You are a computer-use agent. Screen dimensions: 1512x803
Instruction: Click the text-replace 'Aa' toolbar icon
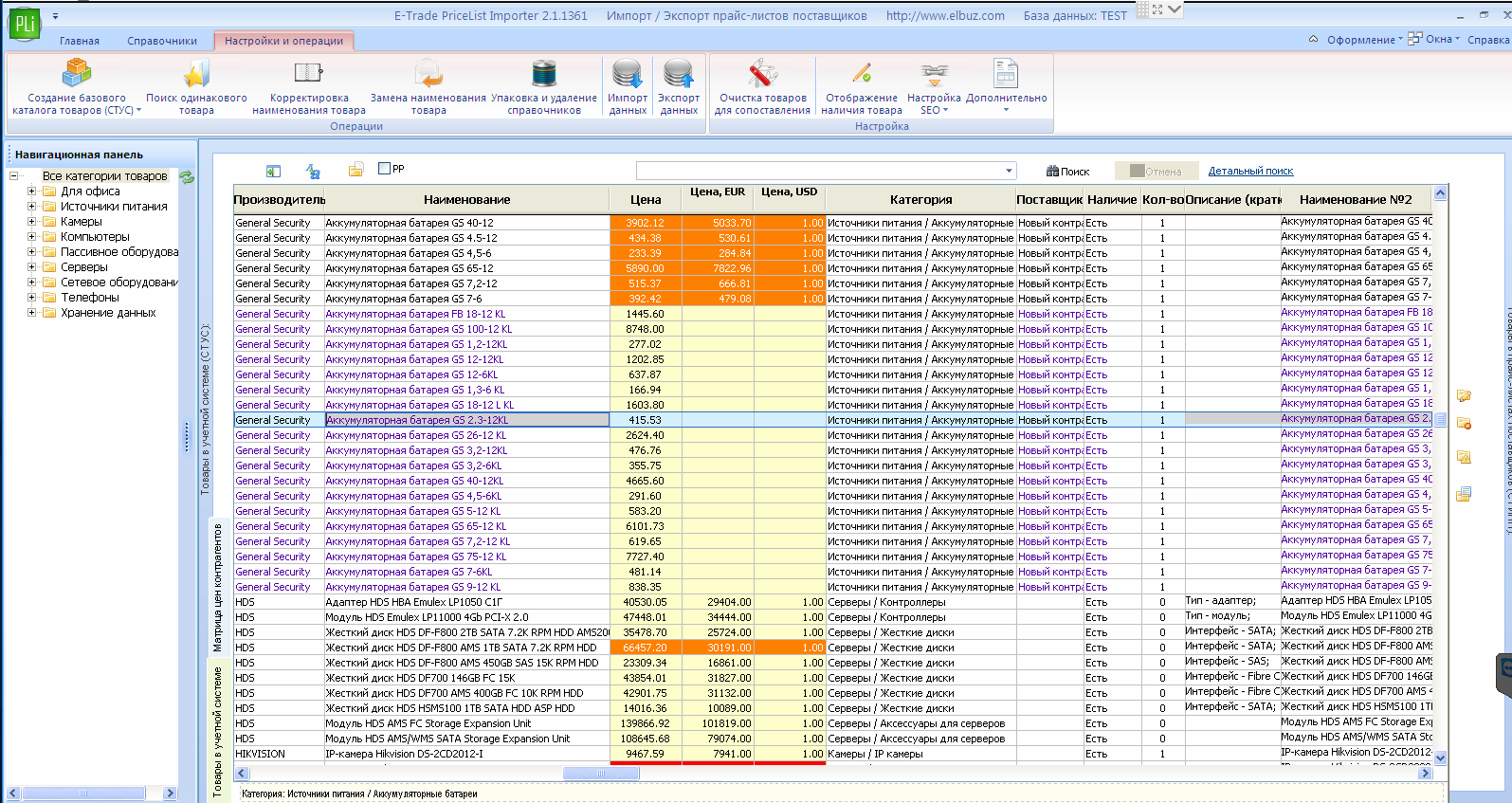click(x=313, y=171)
